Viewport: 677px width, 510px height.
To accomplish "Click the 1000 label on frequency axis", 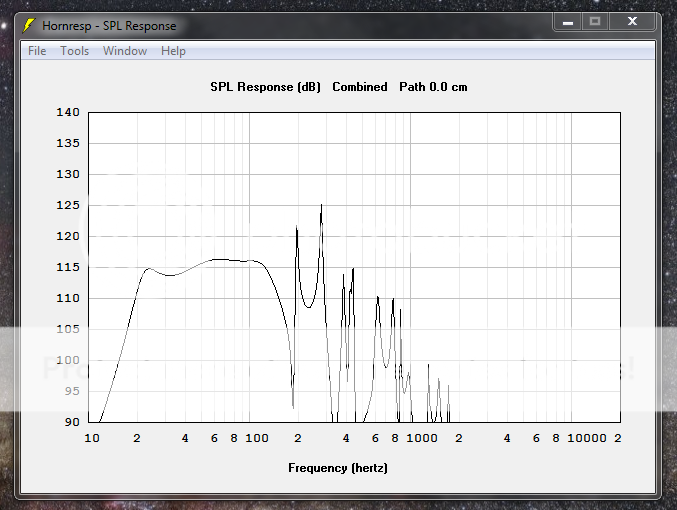I will [422, 438].
